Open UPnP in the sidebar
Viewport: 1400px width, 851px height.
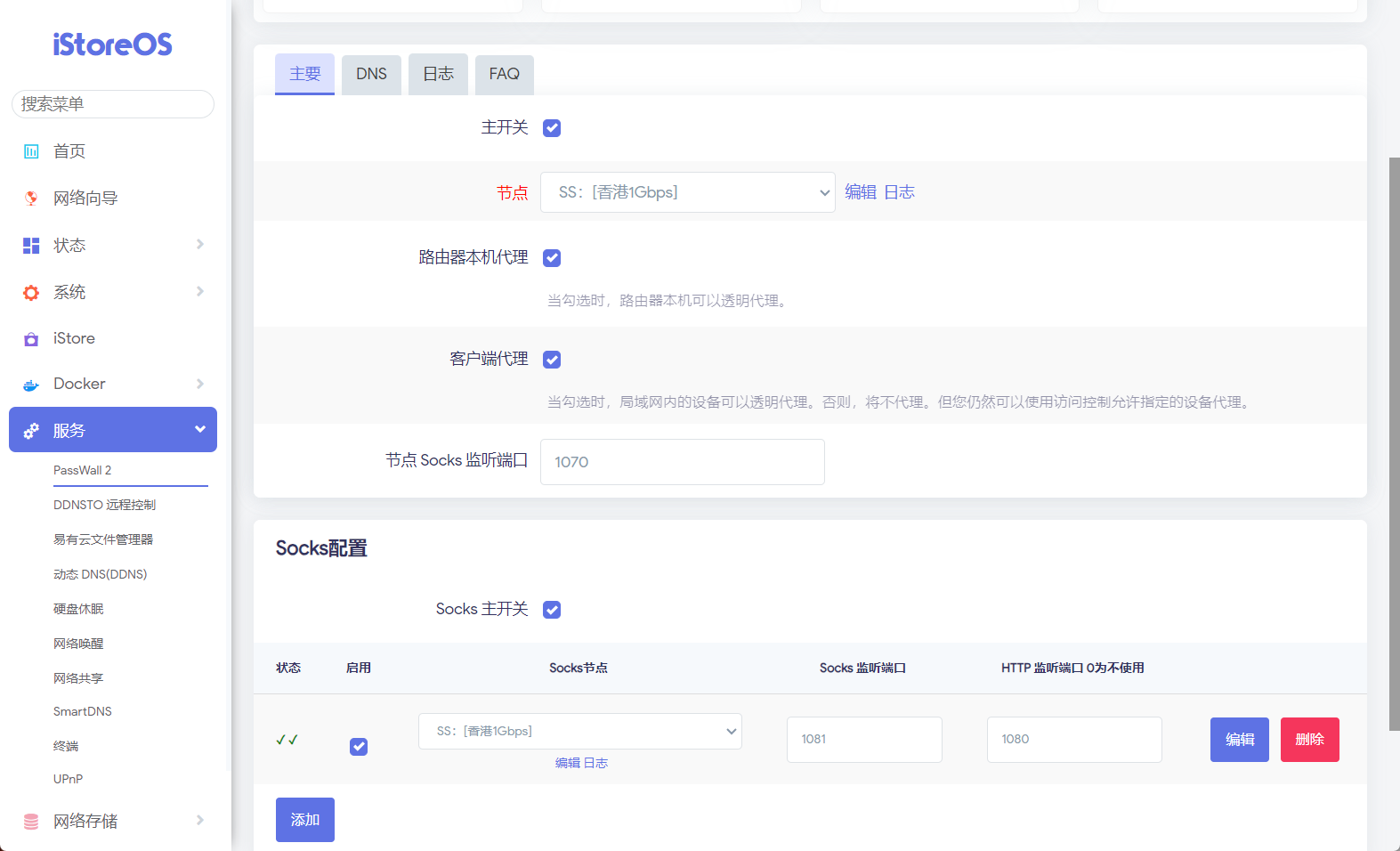coord(69,779)
